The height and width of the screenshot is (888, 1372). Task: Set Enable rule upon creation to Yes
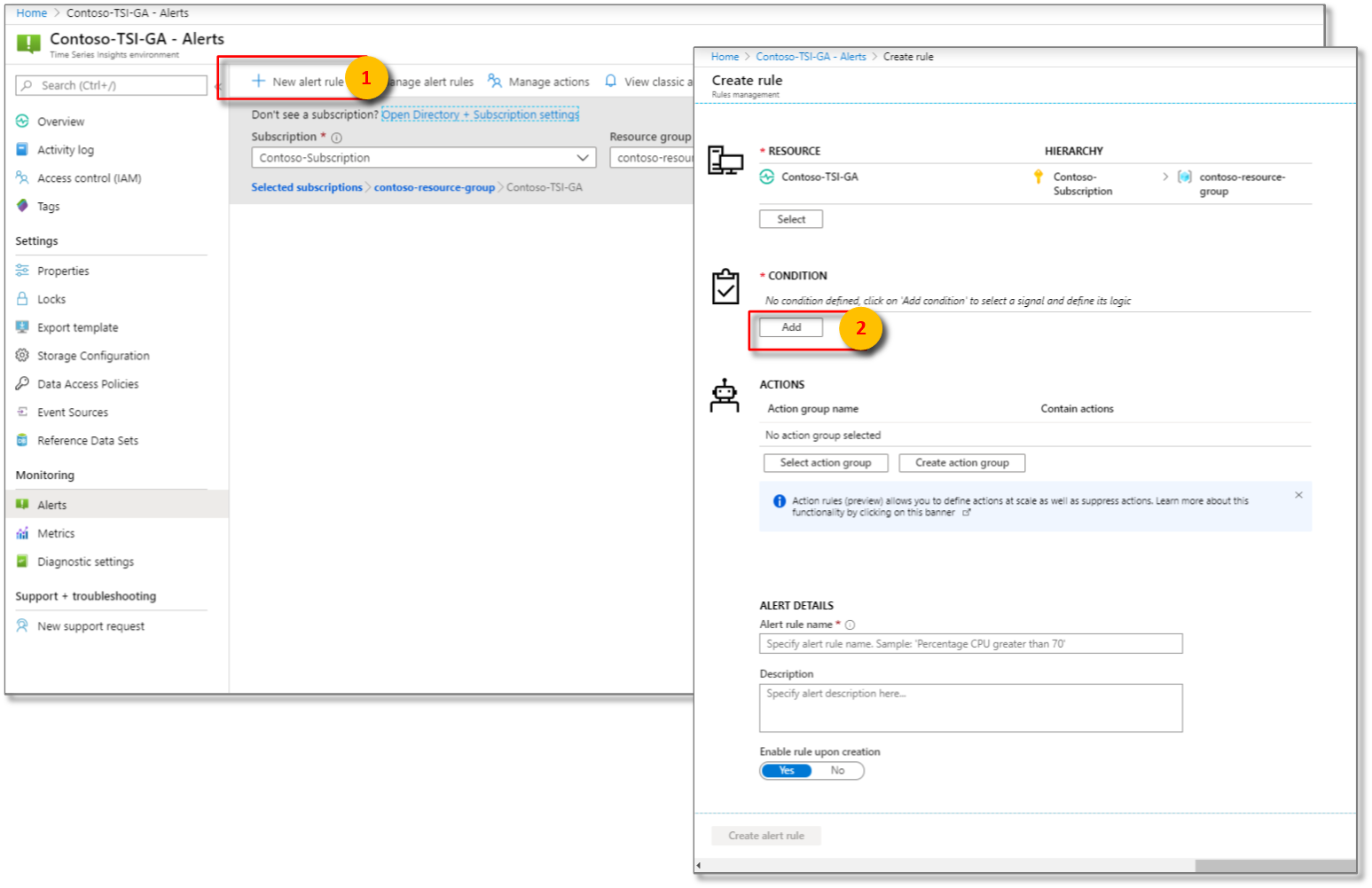[787, 770]
